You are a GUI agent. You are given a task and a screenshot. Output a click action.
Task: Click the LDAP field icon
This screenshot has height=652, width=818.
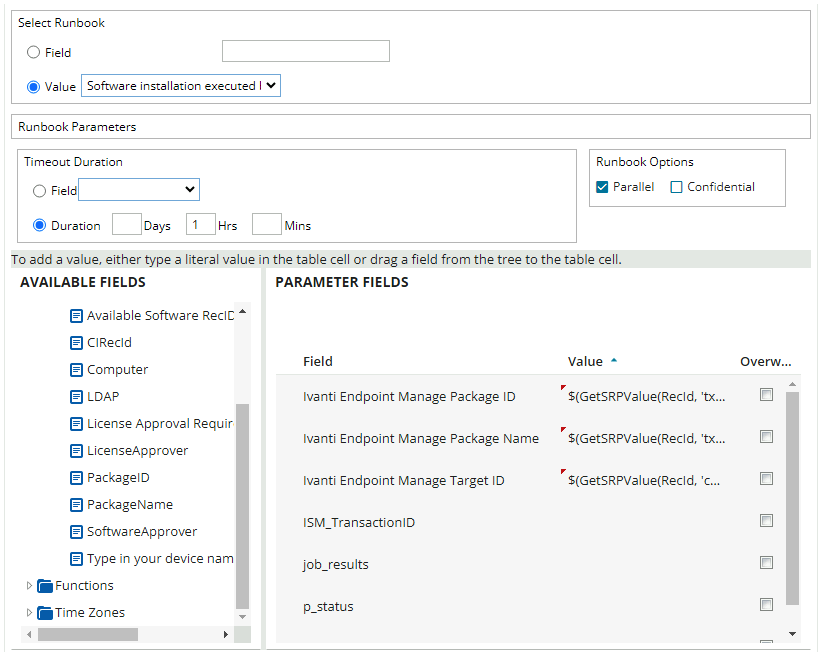[76, 397]
